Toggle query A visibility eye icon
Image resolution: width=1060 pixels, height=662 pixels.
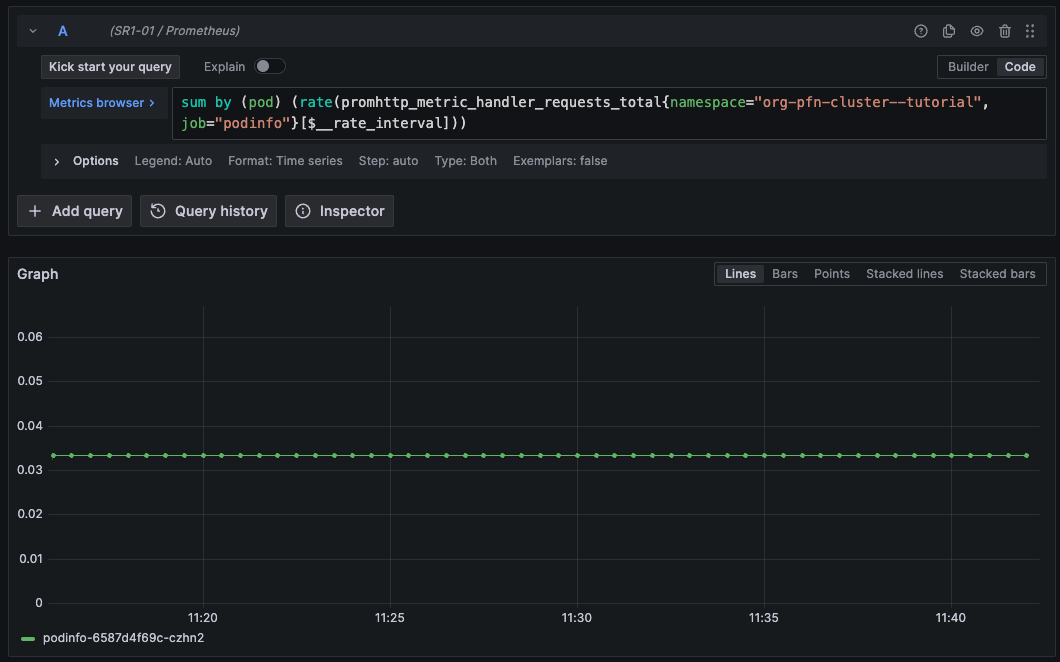pos(977,31)
